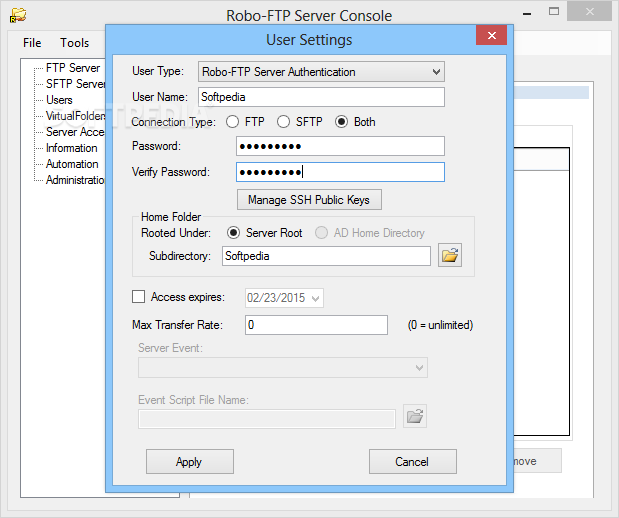Viewport: 619px width, 518px height.
Task: Open the User Type dropdown
Action: [321, 71]
